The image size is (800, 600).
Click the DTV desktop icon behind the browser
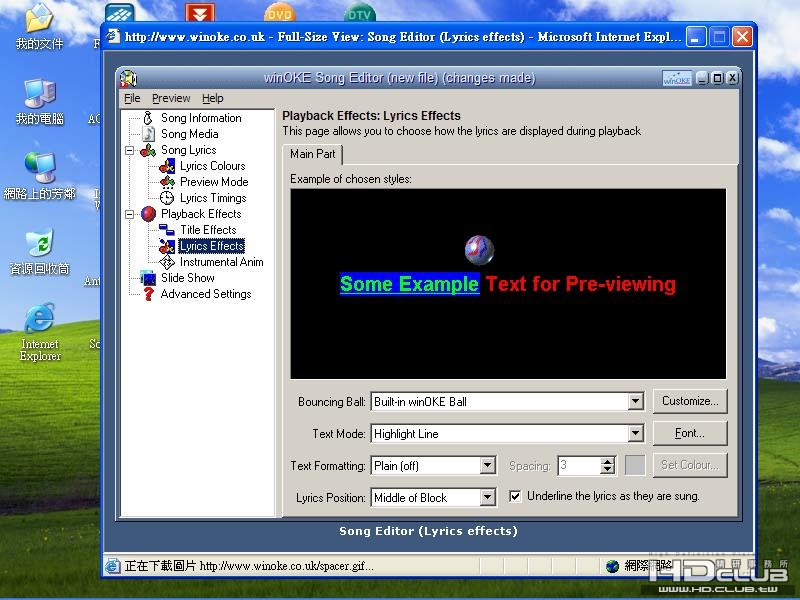click(x=359, y=12)
